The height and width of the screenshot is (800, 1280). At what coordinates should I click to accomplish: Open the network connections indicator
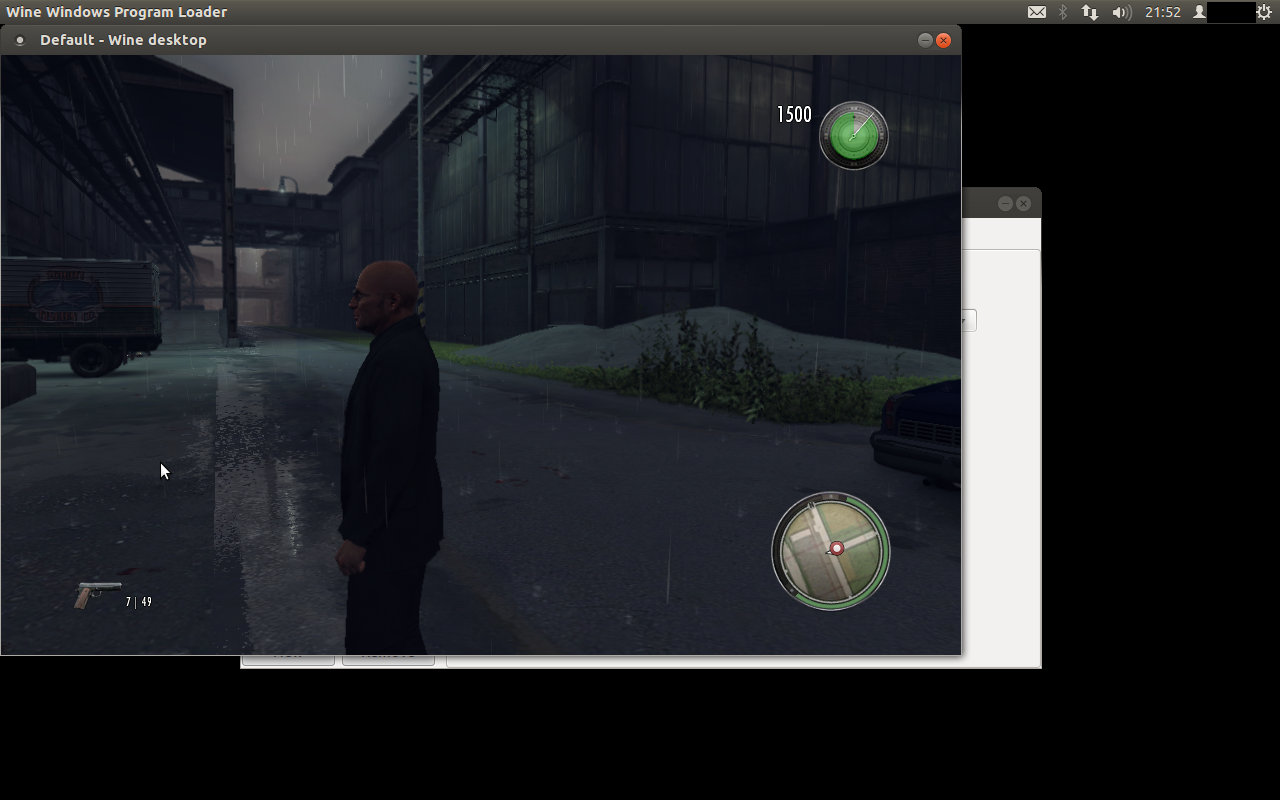(x=1090, y=12)
